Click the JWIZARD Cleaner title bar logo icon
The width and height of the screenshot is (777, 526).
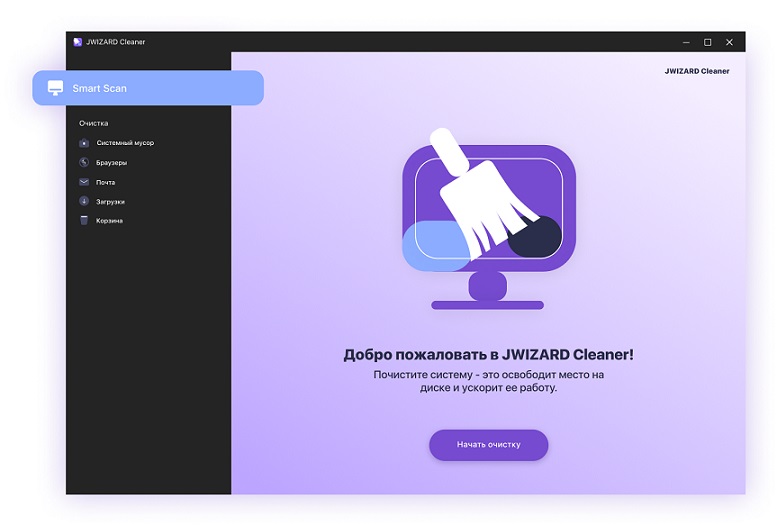78,42
